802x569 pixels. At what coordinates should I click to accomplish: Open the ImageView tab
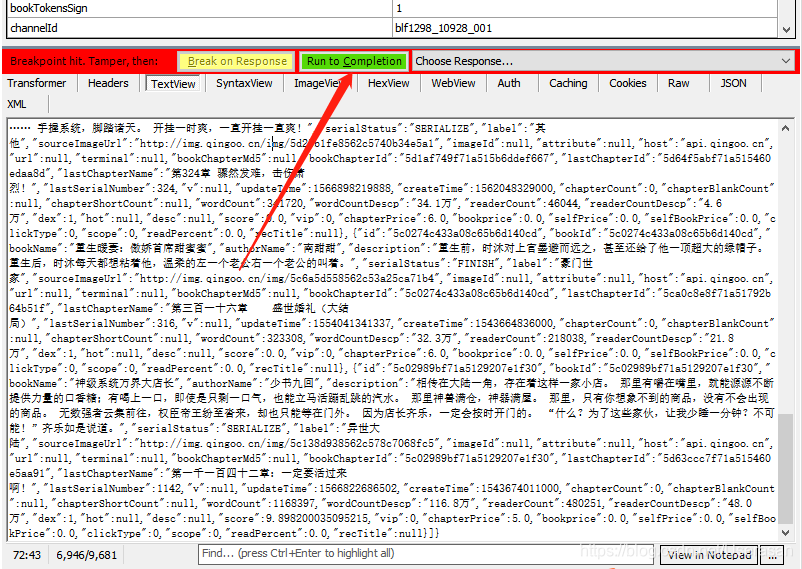pos(318,83)
